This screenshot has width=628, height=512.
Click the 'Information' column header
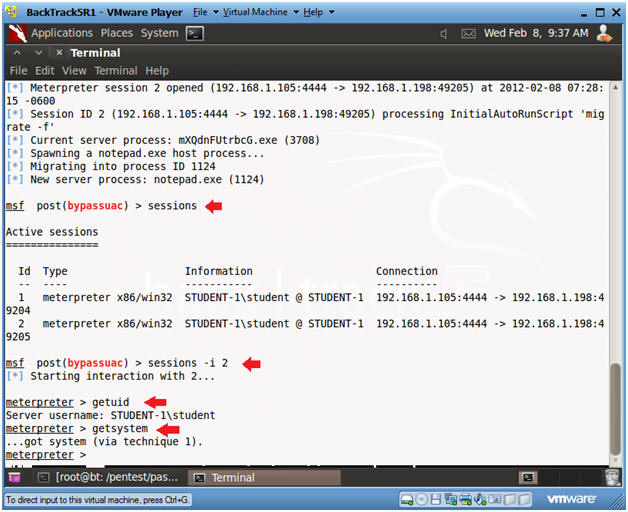coord(219,271)
